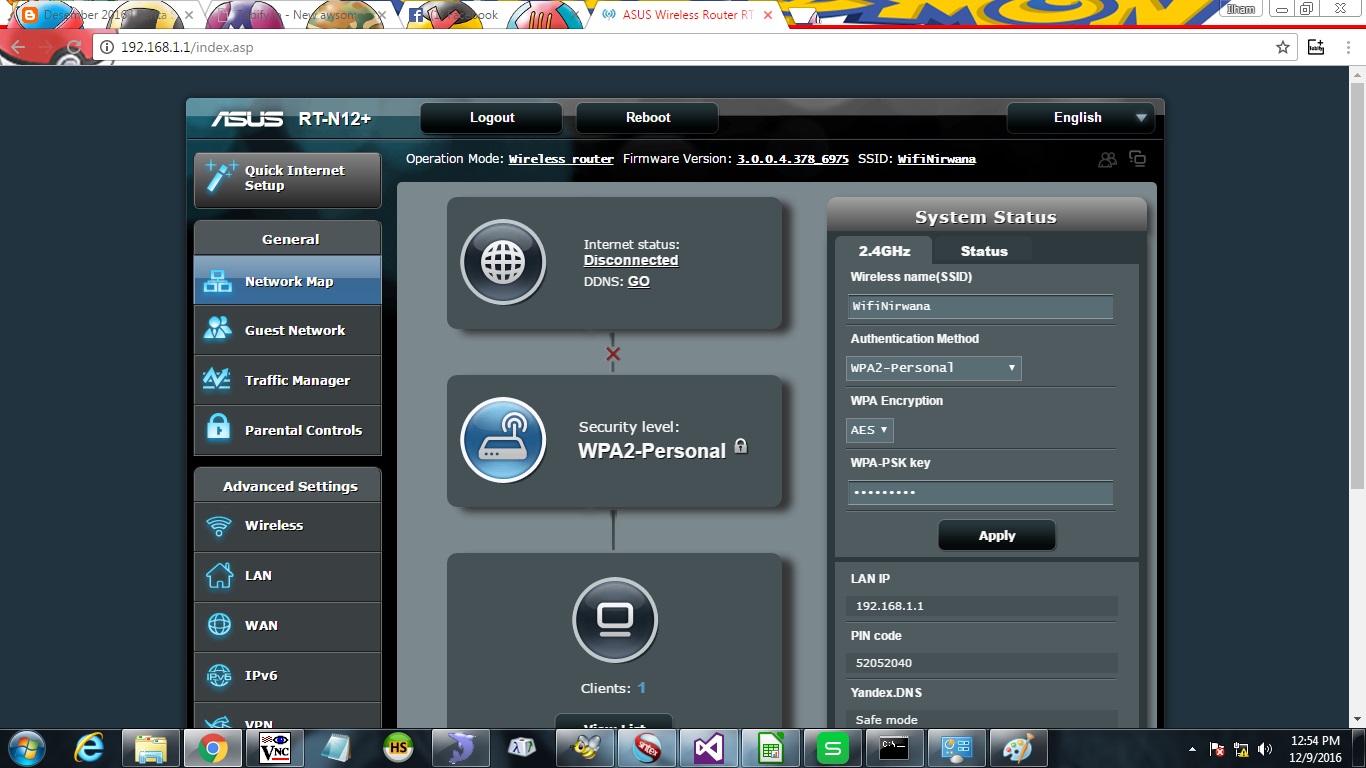Apply the wireless settings
The width and height of the screenshot is (1366, 768).
click(996, 535)
